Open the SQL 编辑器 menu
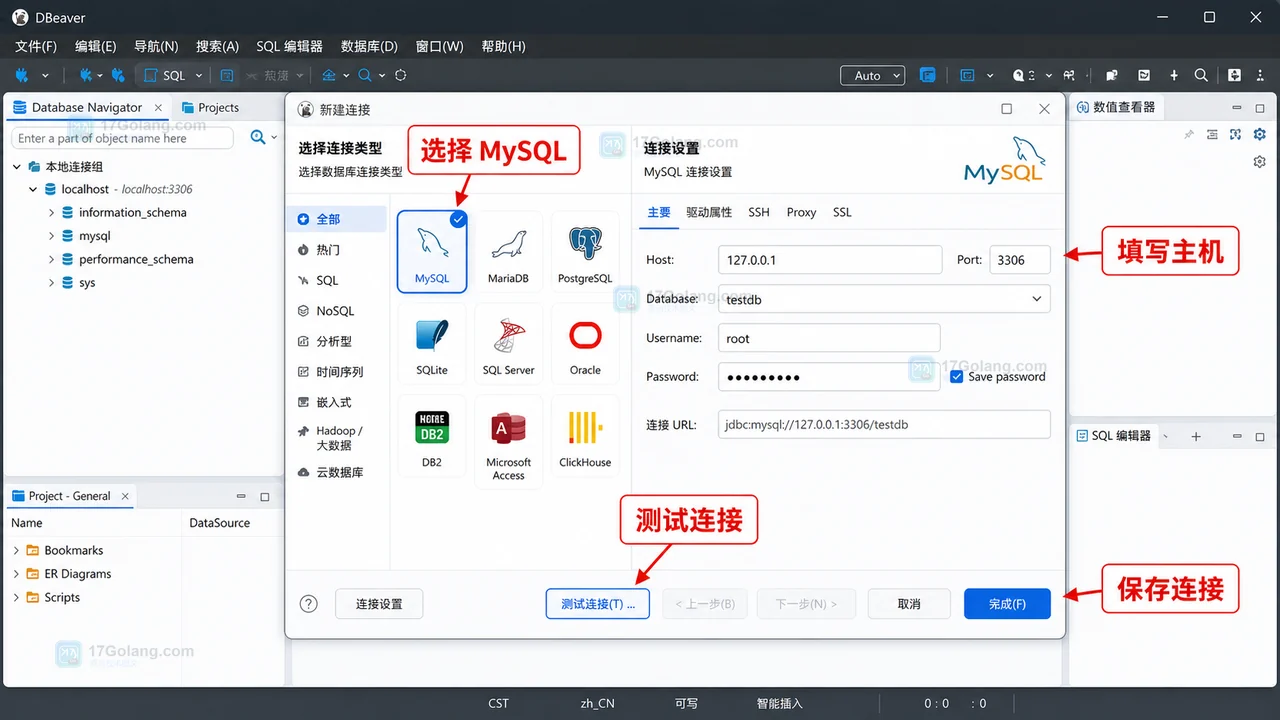The height and width of the screenshot is (720, 1280). (289, 46)
